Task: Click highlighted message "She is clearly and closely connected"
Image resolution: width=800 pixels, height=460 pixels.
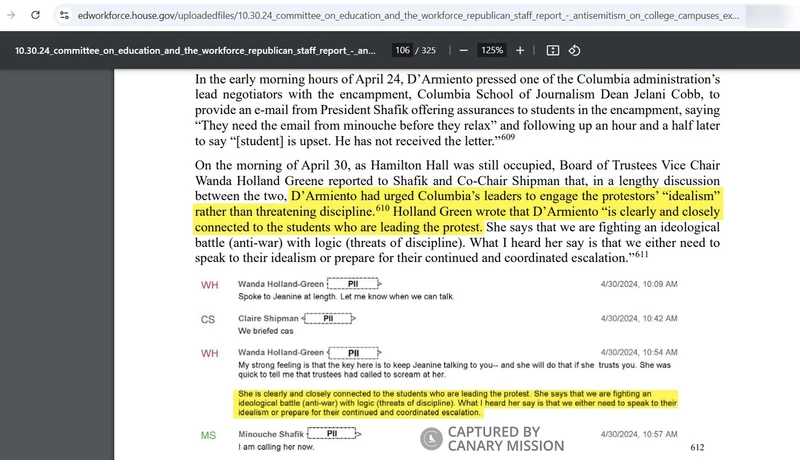Action: click(457, 403)
